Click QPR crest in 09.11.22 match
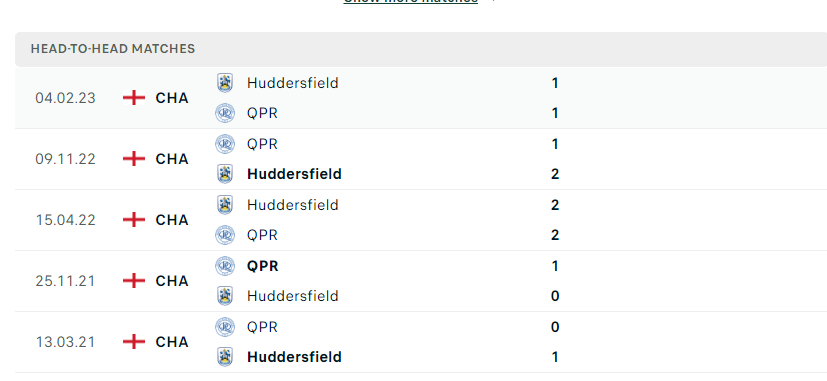 pyautogui.click(x=225, y=144)
